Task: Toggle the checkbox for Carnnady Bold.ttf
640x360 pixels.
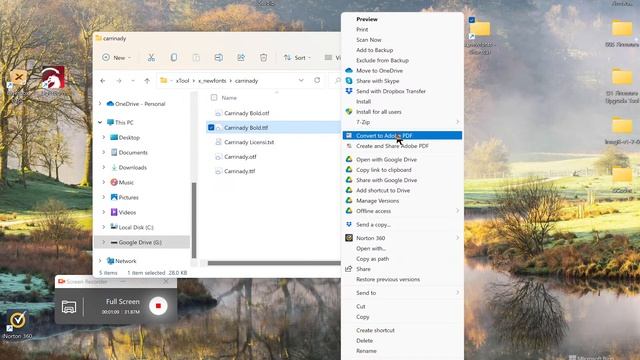Action: click(211, 128)
